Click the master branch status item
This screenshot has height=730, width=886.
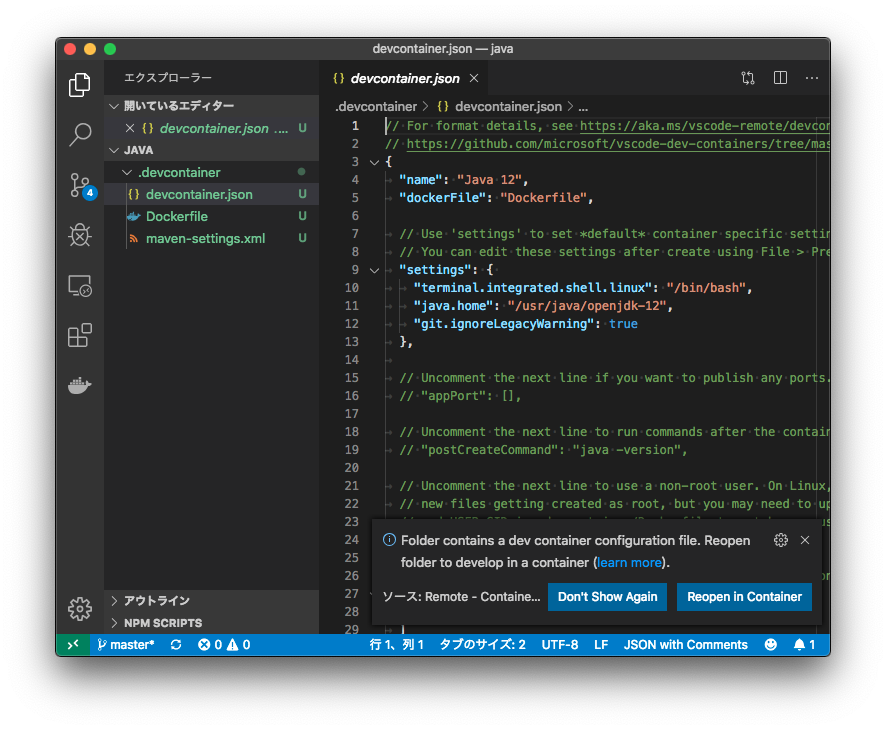tap(125, 645)
